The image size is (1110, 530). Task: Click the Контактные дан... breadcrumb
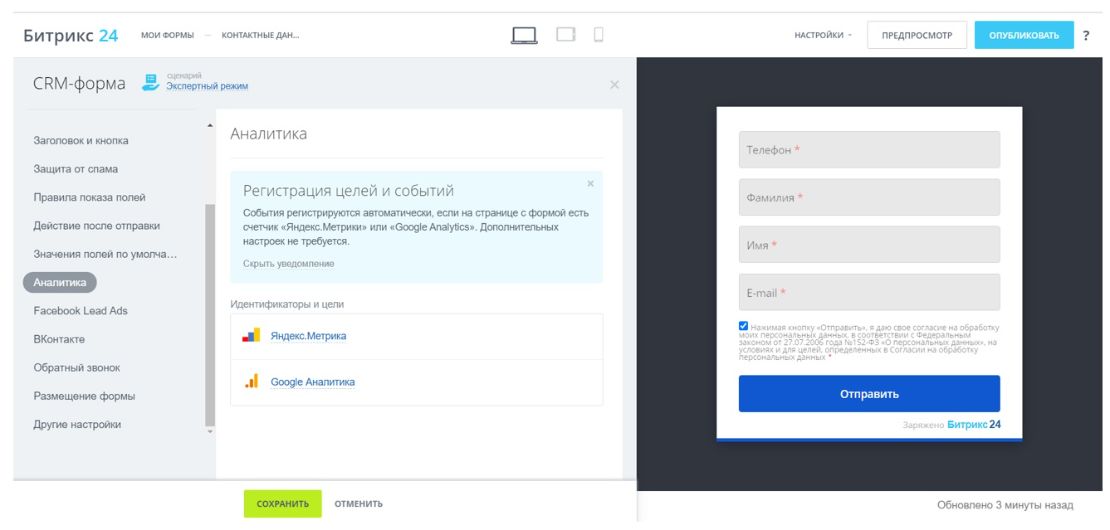point(261,35)
